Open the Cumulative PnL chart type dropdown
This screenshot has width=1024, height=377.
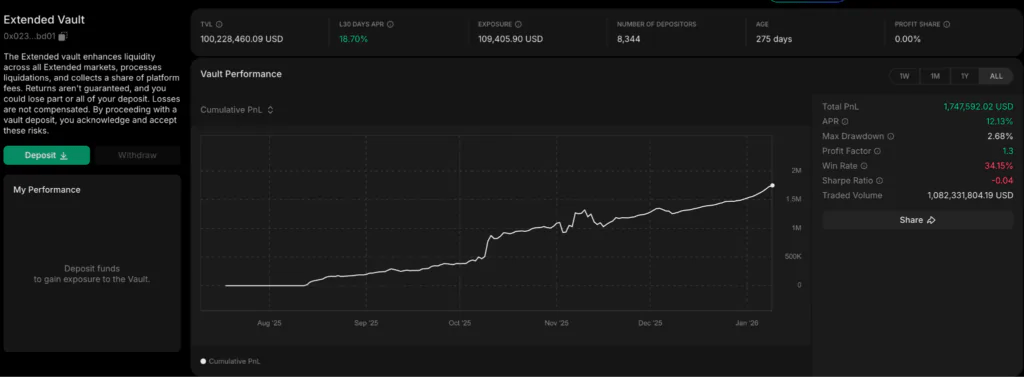click(236, 110)
